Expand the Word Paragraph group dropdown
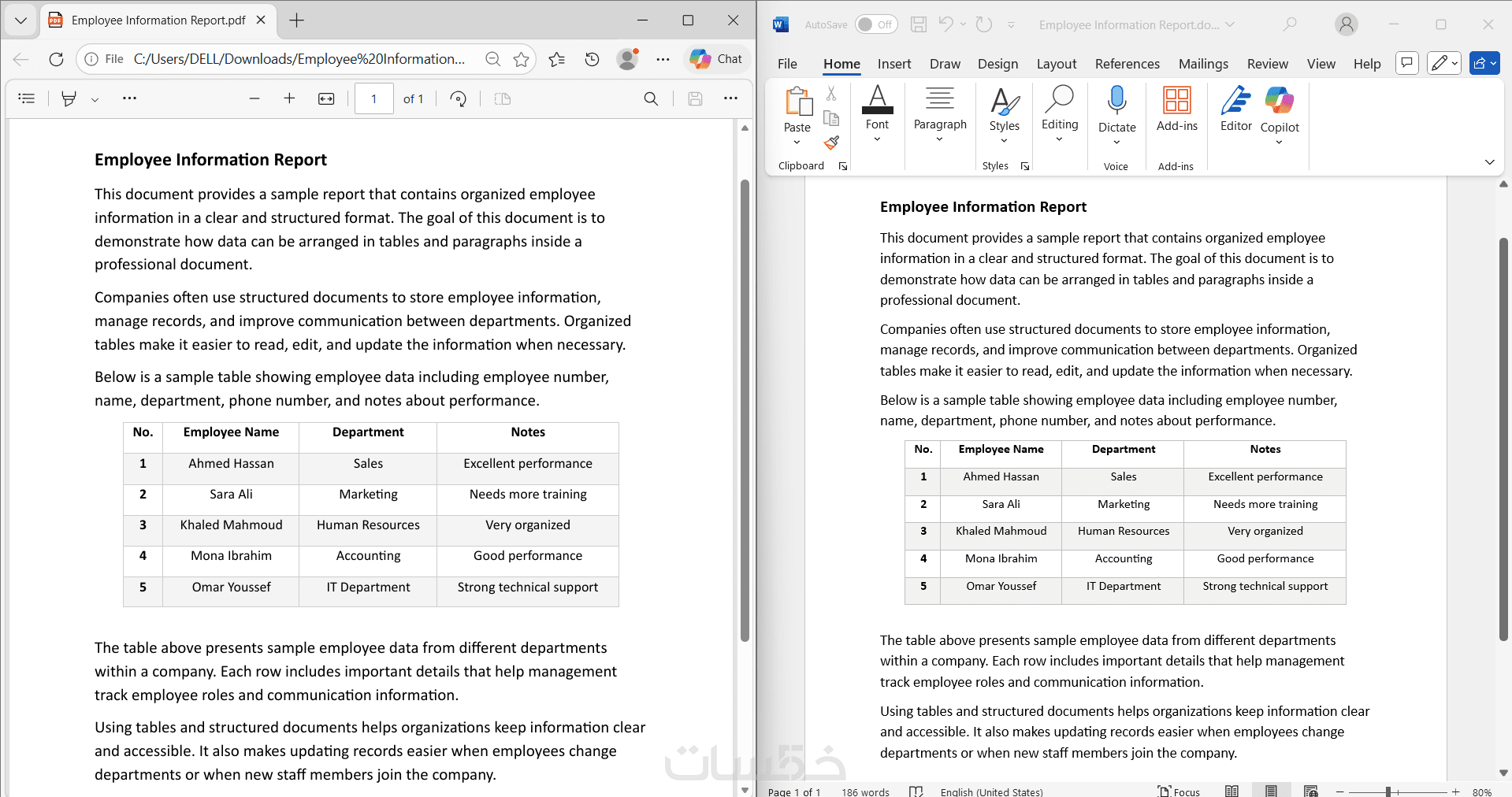Screen dimensions: 1512x797 (939, 139)
